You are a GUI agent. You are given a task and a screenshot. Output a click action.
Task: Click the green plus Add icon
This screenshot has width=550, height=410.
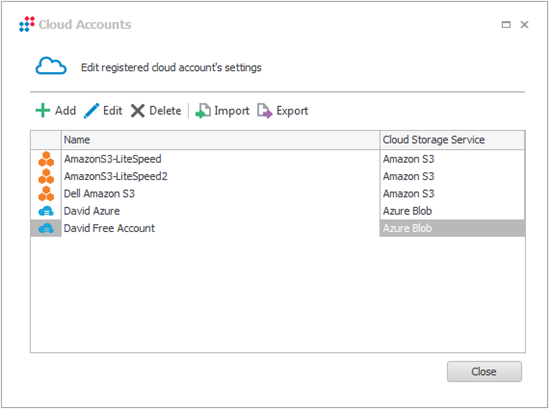(x=43, y=110)
